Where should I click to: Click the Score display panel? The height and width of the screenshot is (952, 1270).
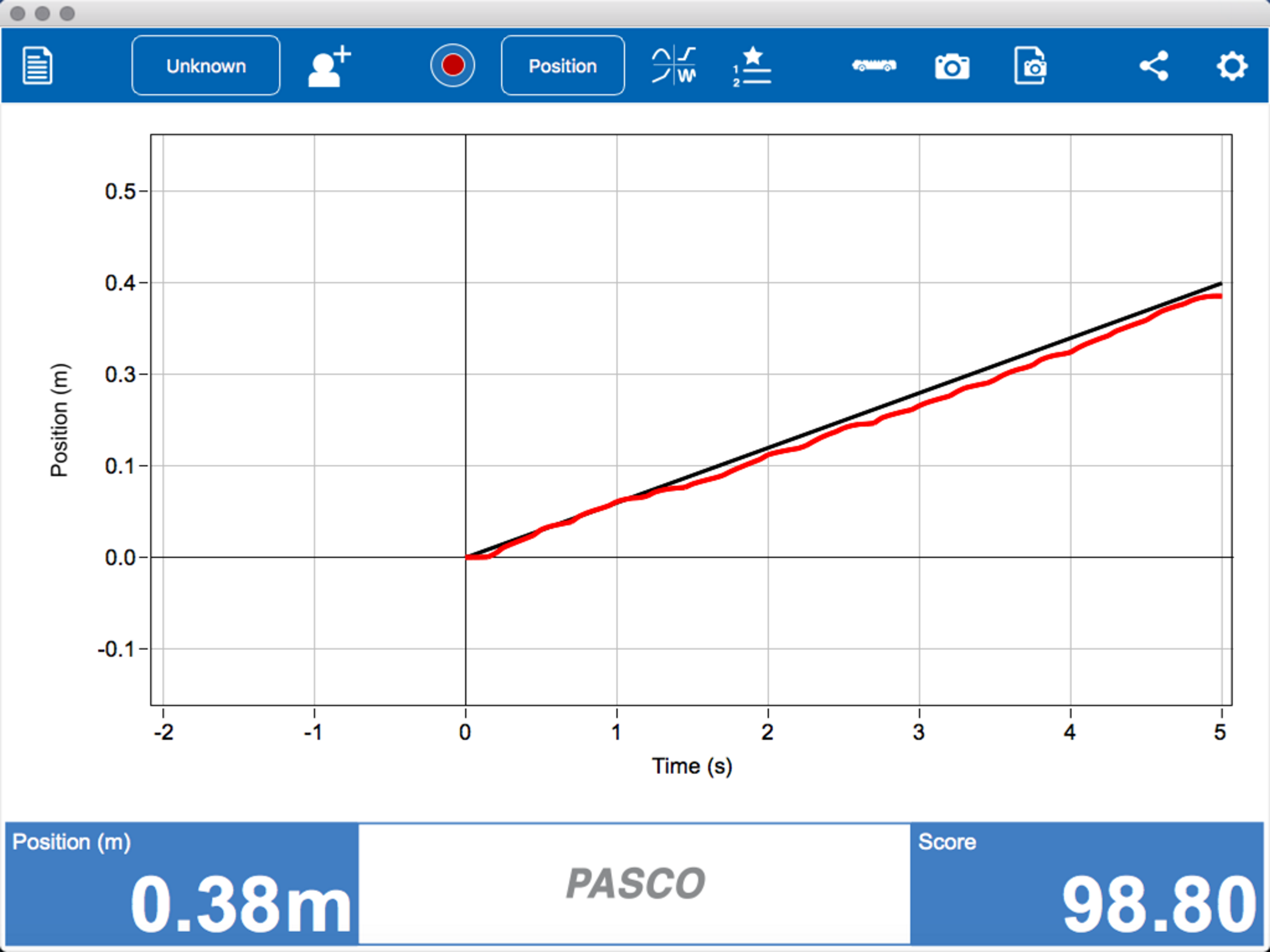[x=1087, y=883]
